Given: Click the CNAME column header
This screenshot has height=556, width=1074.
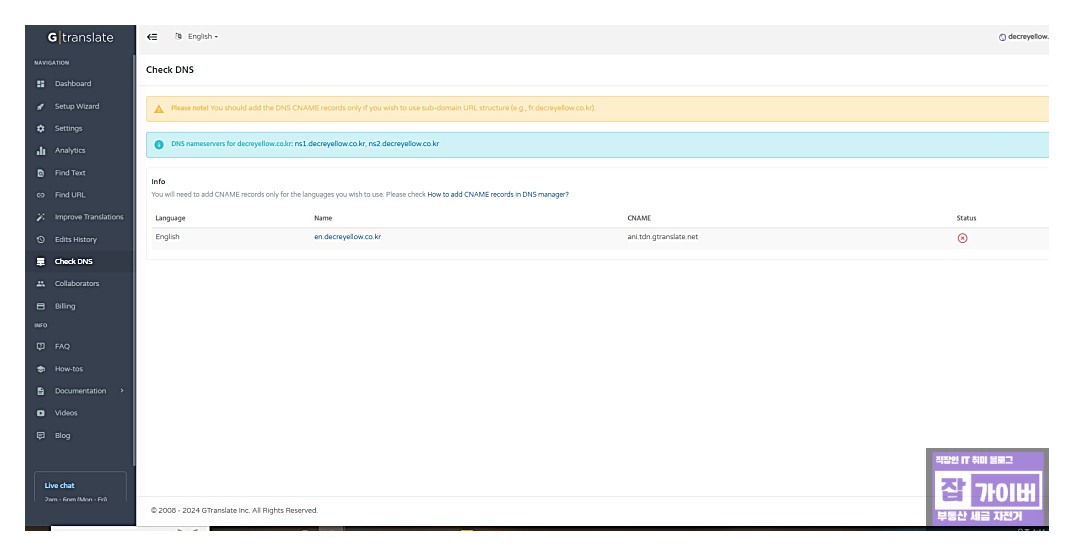Looking at the screenshot, I should 638,218.
